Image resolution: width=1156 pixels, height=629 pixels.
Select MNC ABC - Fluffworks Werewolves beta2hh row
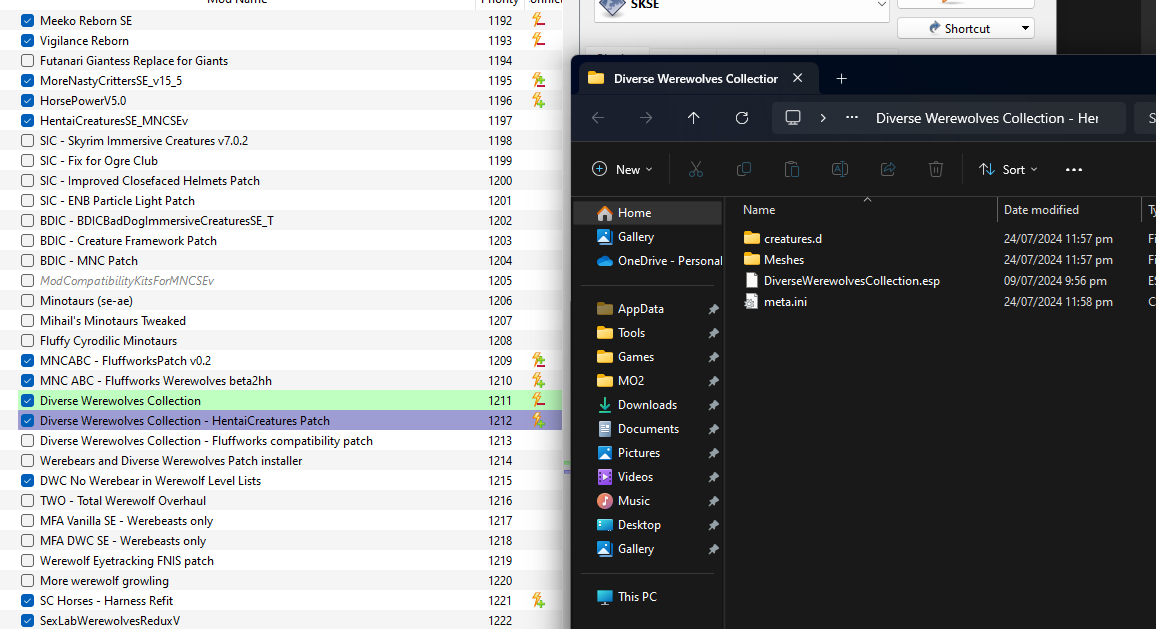pos(281,380)
